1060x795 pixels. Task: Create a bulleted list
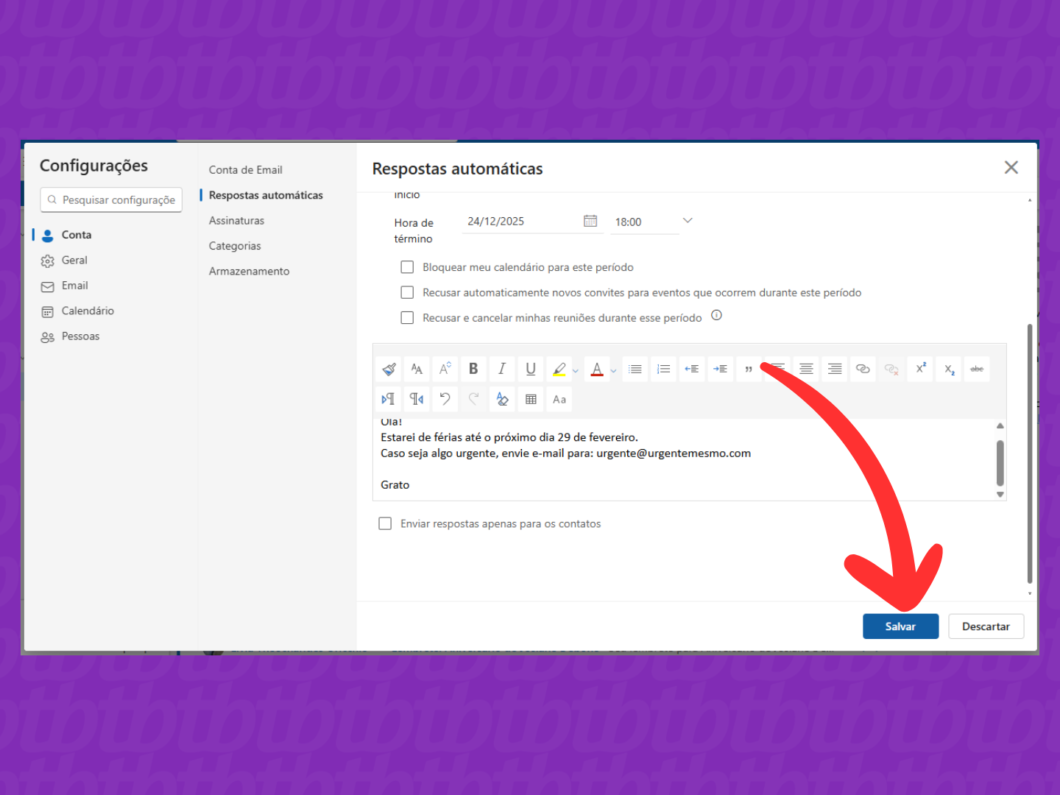point(635,369)
